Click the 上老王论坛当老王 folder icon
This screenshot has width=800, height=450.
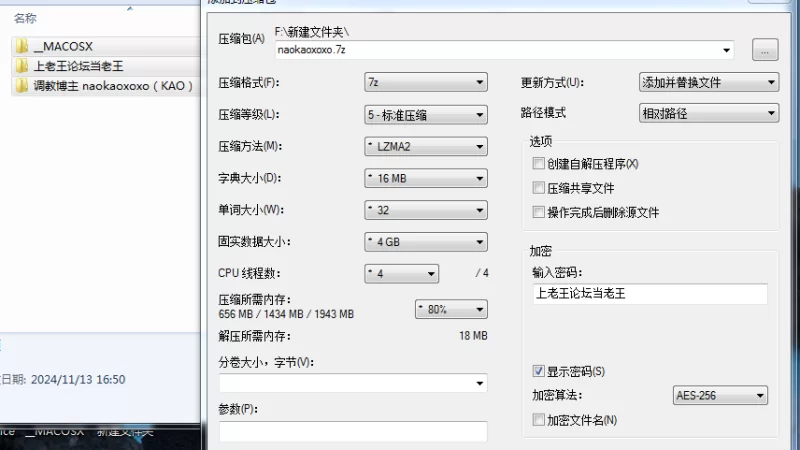tap(21, 66)
